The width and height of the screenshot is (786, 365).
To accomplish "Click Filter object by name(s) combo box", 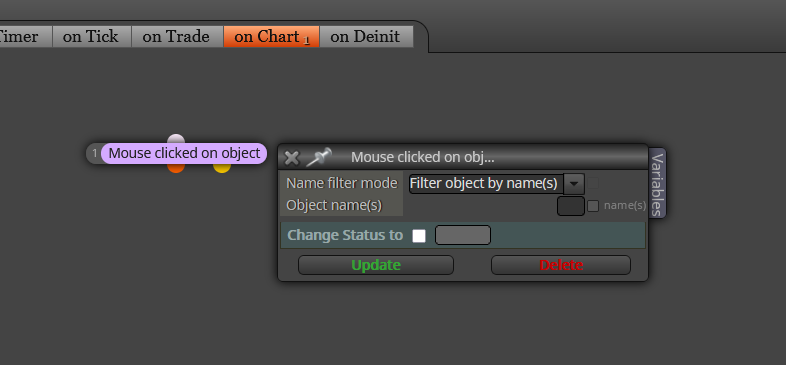I will (486, 184).
